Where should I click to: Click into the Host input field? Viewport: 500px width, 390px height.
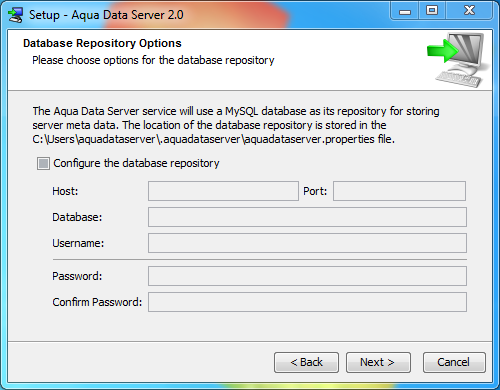(x=223, y=191)
